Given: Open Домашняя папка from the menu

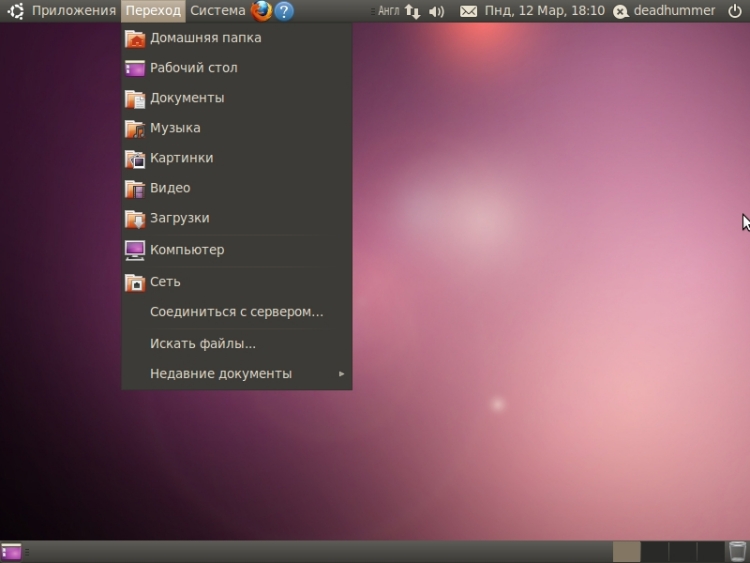Looking at the screenshot, I should [x=205, y=38].
